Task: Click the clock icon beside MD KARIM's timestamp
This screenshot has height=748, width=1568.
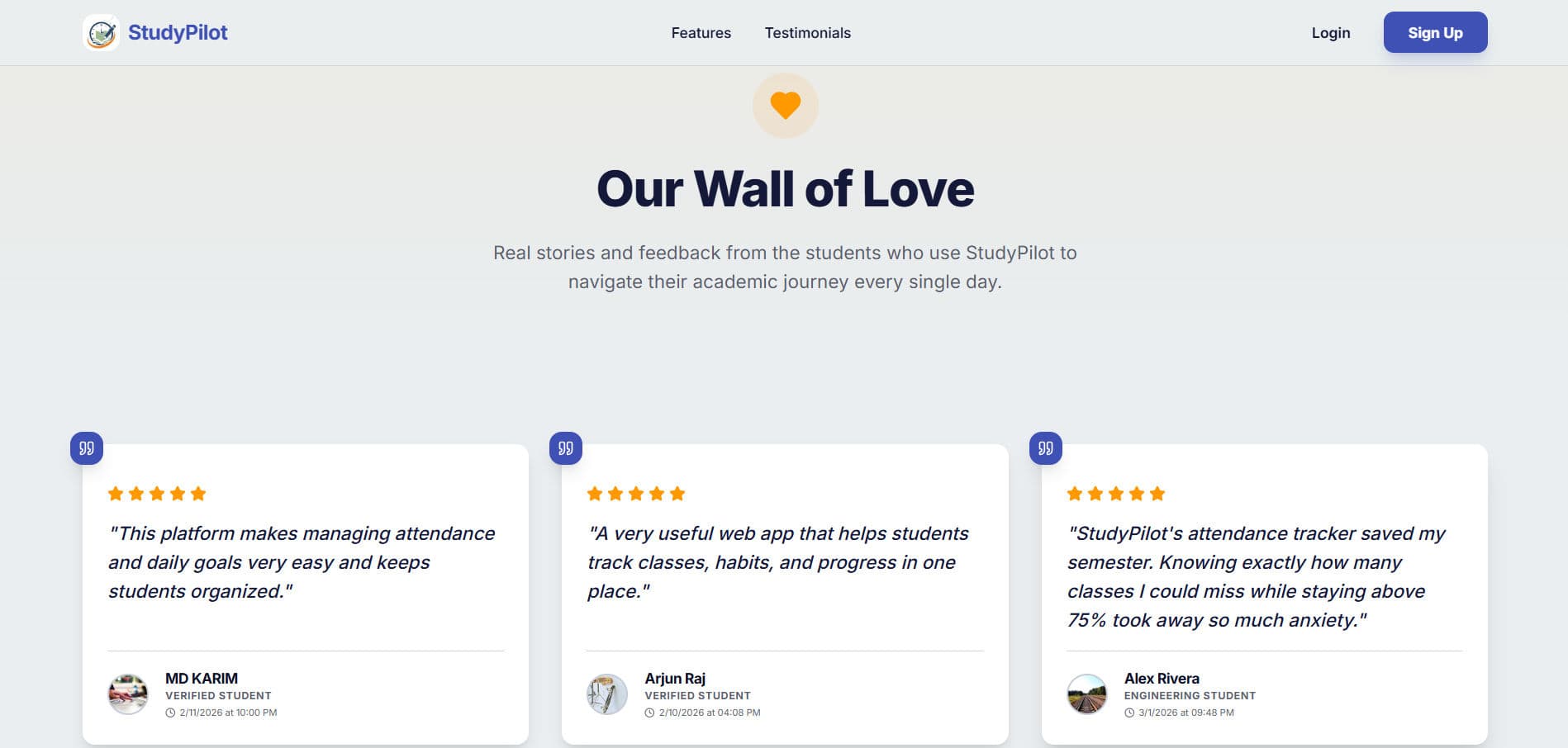Action: click(x=170, y=712)
